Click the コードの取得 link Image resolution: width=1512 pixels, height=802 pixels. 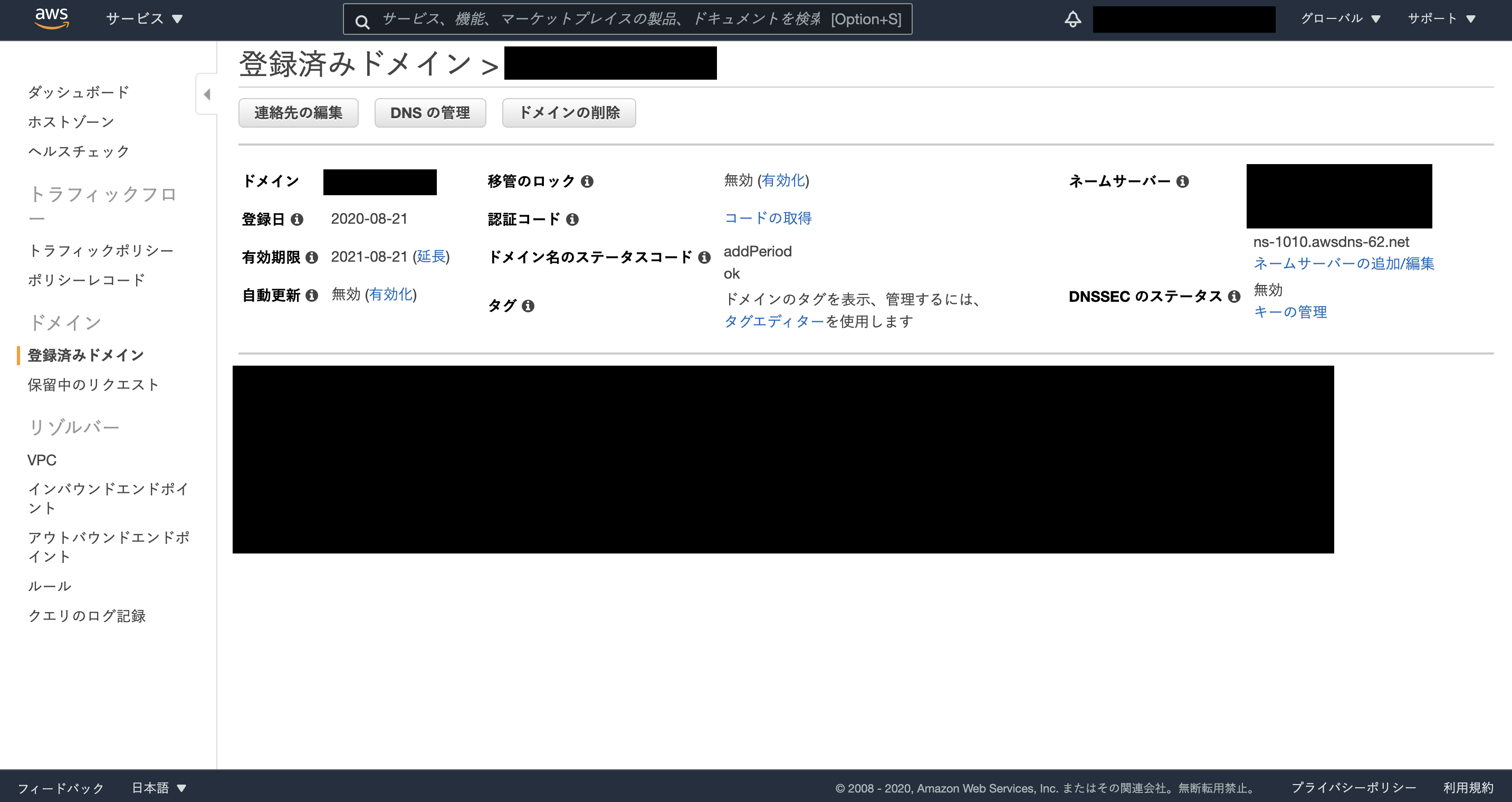click(x=768, y=218)
